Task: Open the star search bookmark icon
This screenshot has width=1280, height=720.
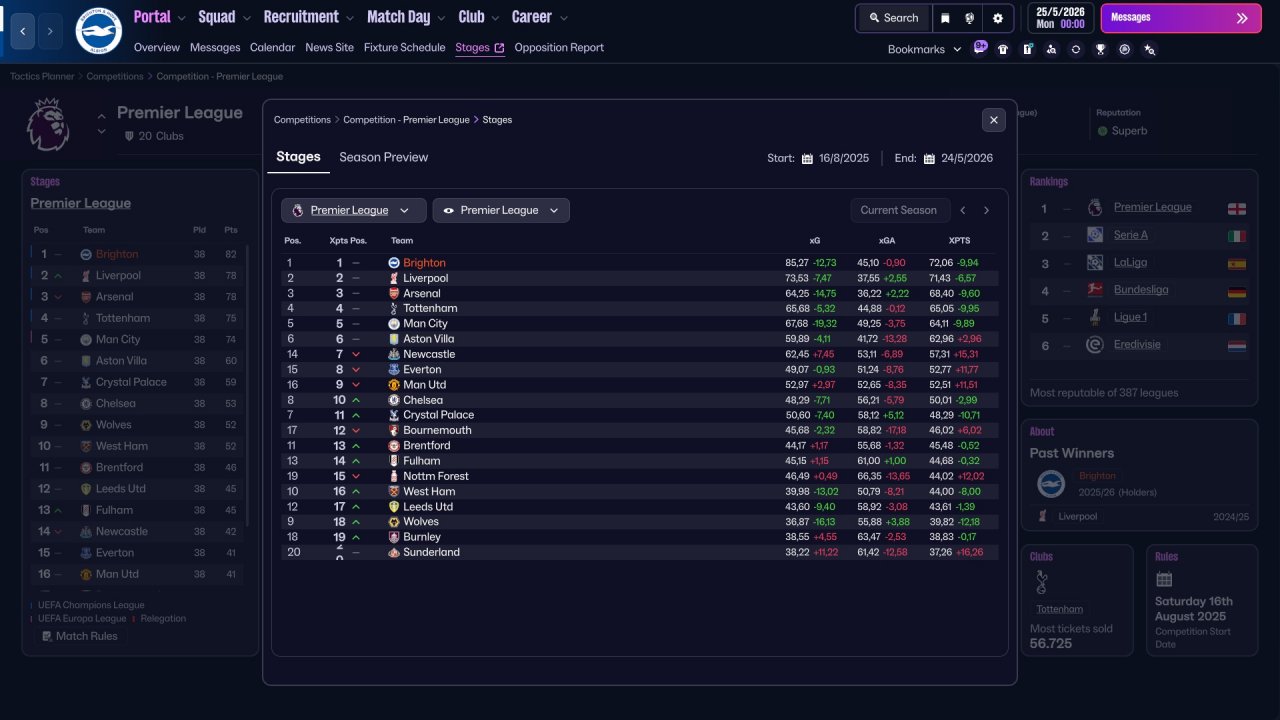Action: [x=1149, y=49]
